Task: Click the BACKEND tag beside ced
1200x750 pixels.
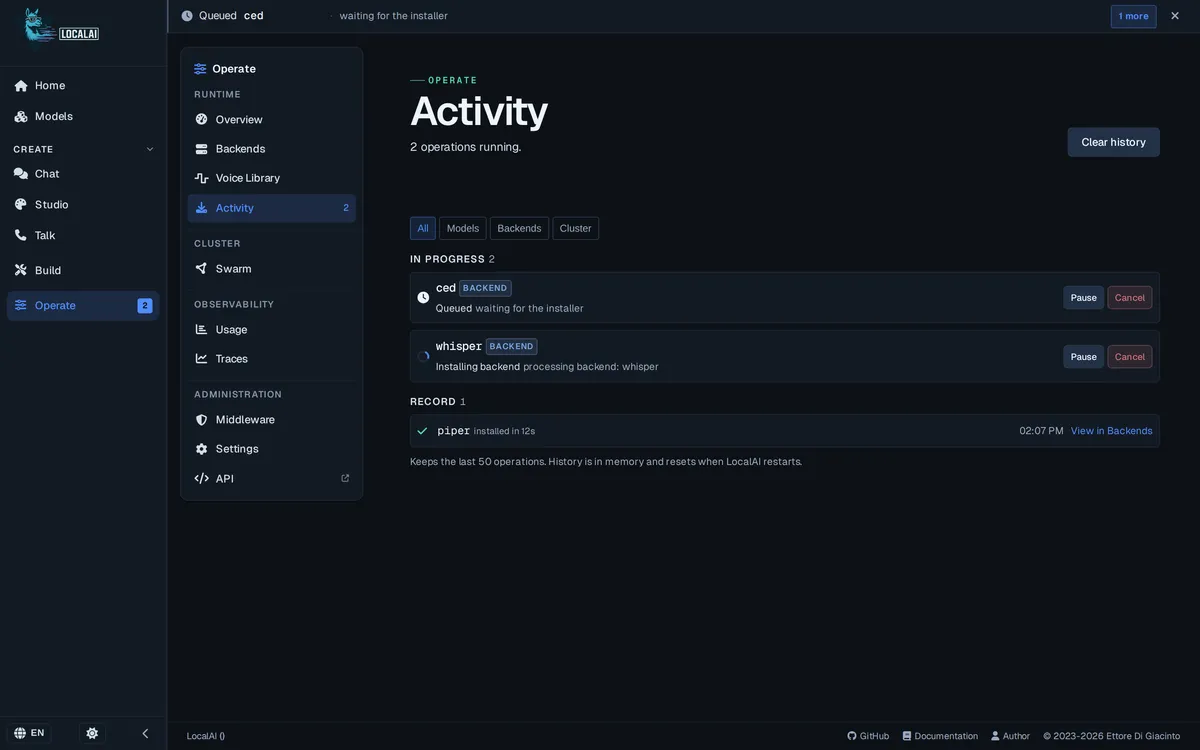Action: (x=485, y=288)
